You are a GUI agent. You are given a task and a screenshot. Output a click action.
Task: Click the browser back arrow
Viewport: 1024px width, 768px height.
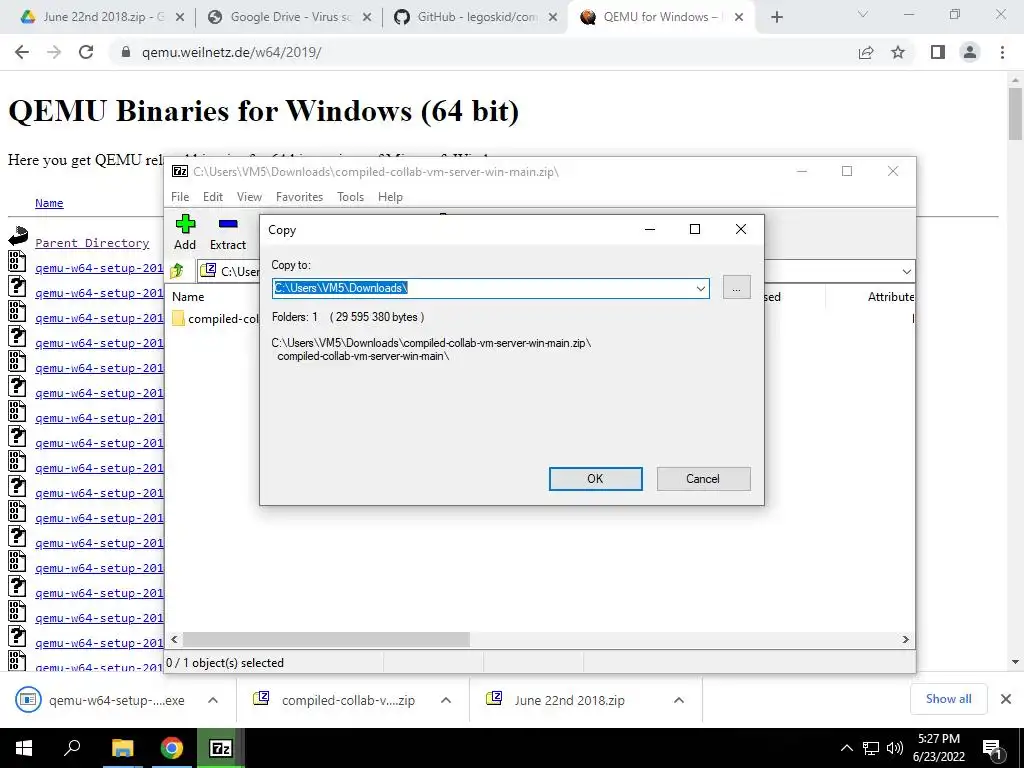[22, 52]
